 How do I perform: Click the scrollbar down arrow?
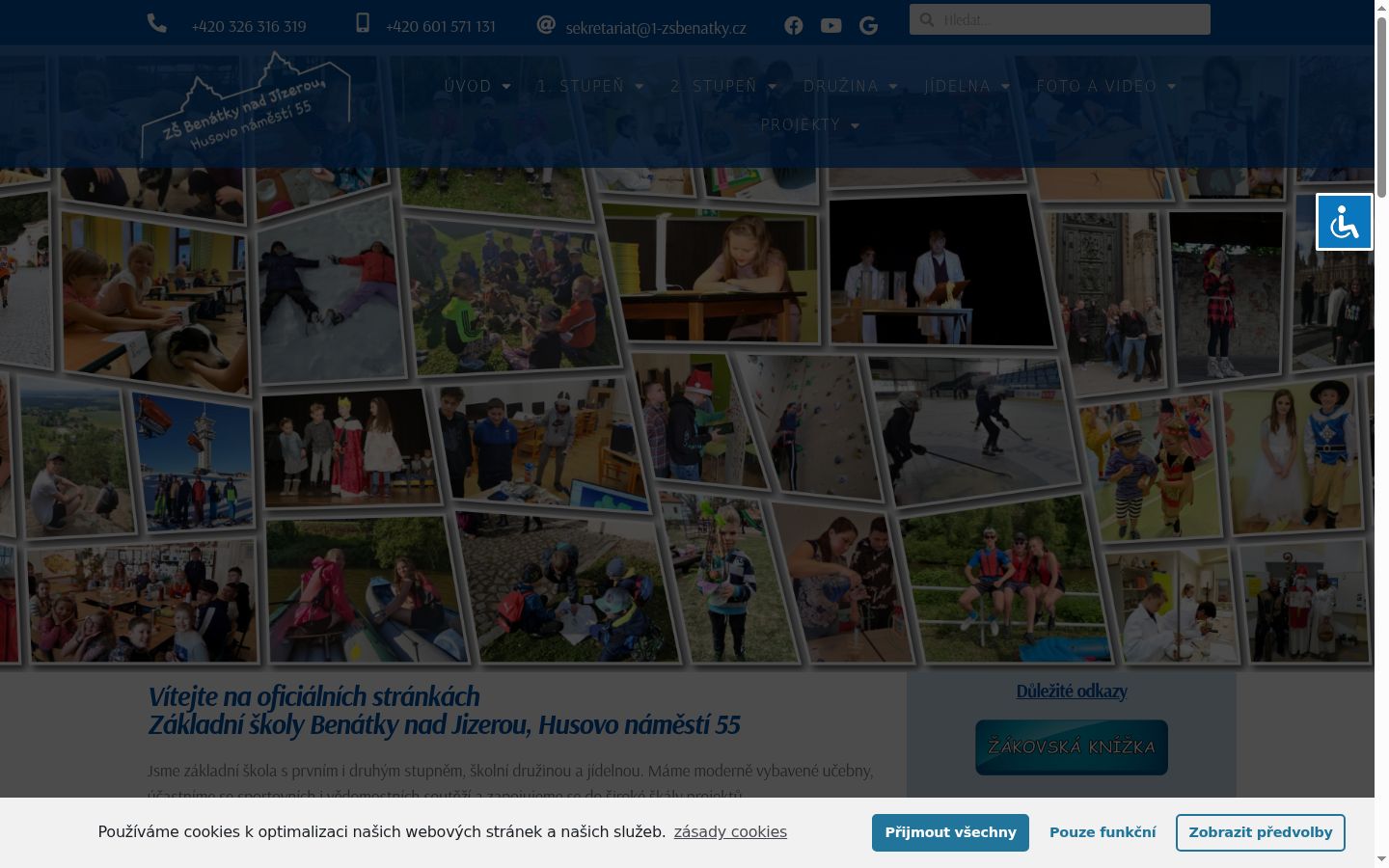(1381, 859)
